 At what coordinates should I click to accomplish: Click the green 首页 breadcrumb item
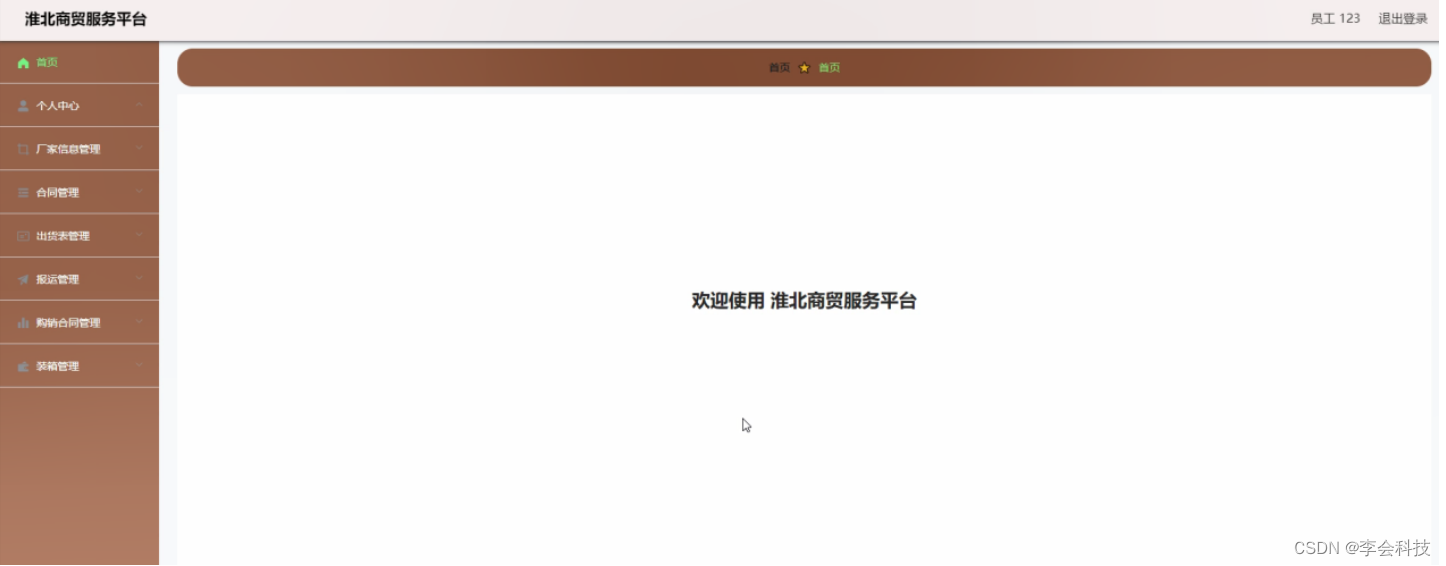point(829,68)
